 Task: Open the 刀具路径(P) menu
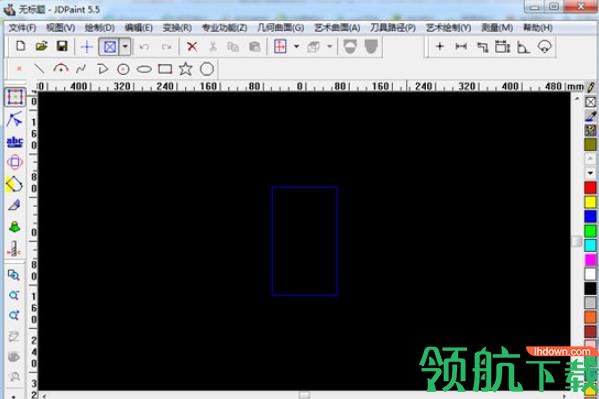pos(393,28)
